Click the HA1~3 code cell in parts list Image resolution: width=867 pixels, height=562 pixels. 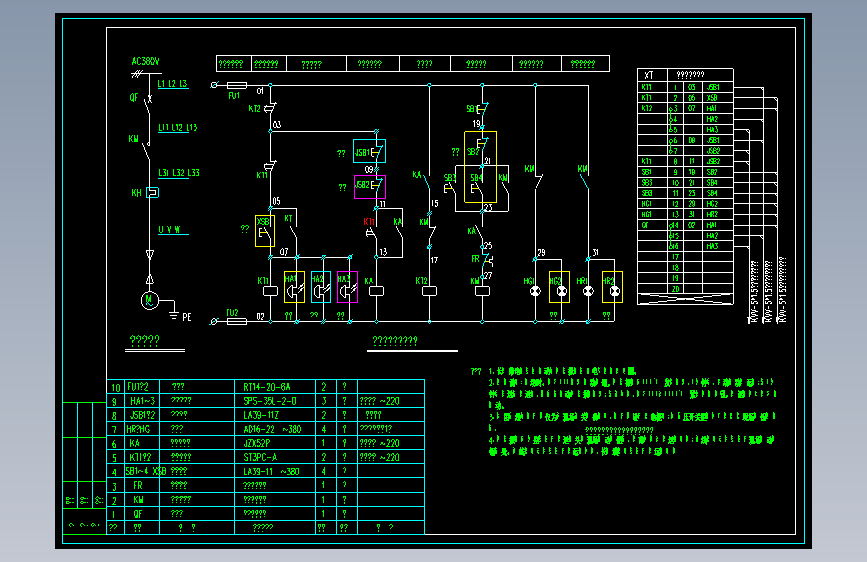tap(142, 400)
